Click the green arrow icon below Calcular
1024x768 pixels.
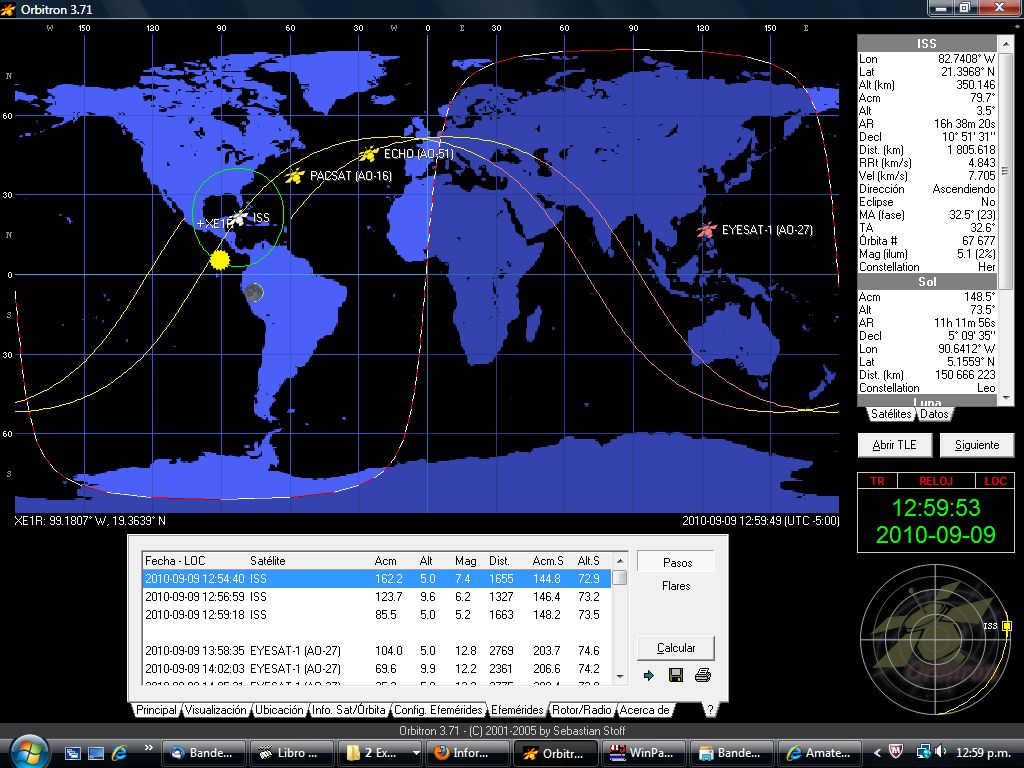[648, 675]
